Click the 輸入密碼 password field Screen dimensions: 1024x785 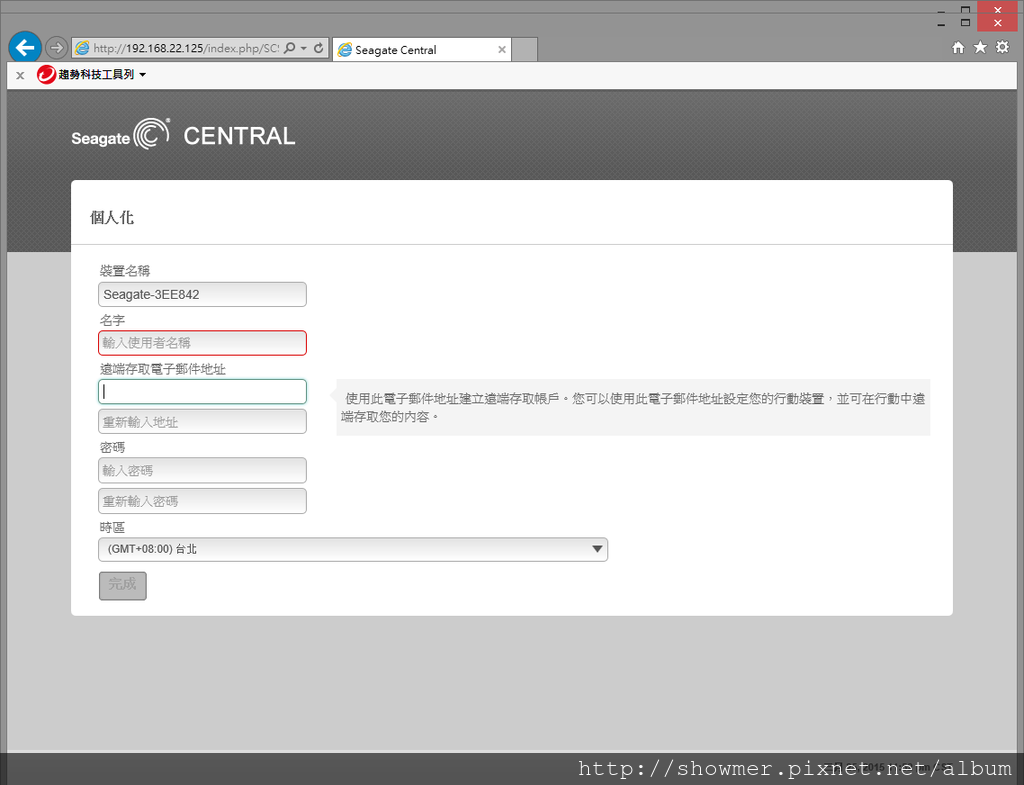click(202, 470)
